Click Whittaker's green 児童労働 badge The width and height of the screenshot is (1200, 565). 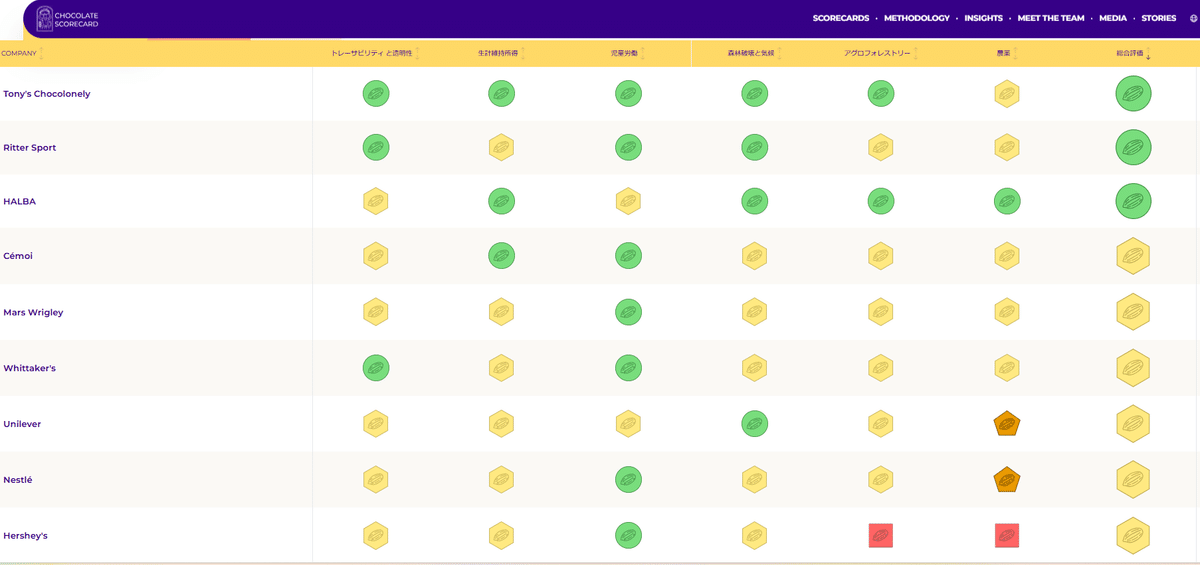tap(628, 368)
